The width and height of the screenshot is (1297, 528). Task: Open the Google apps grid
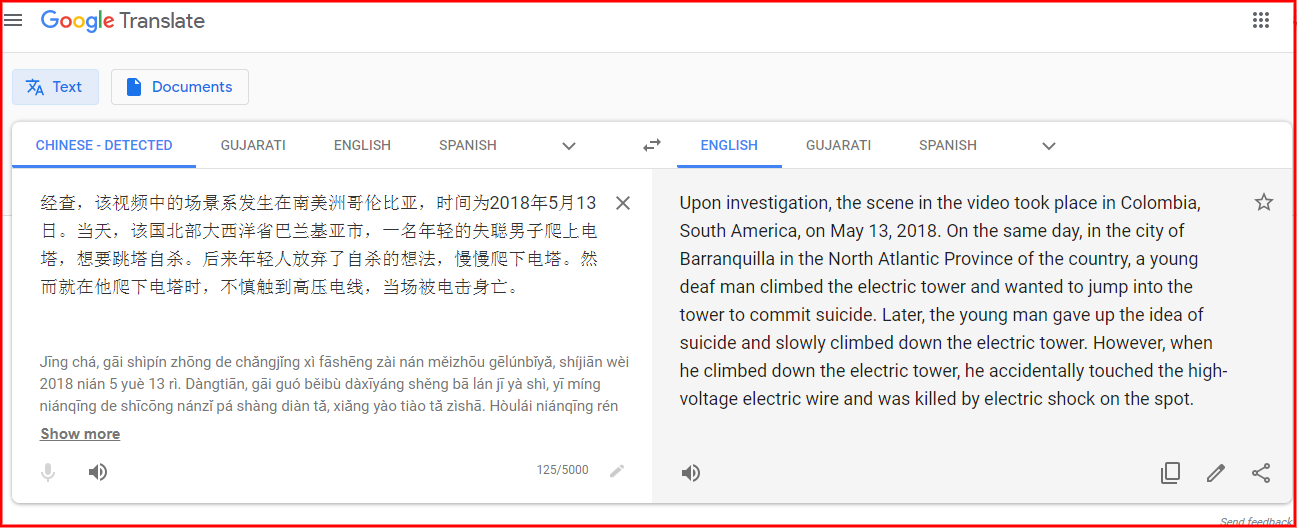pos(1261,20)
